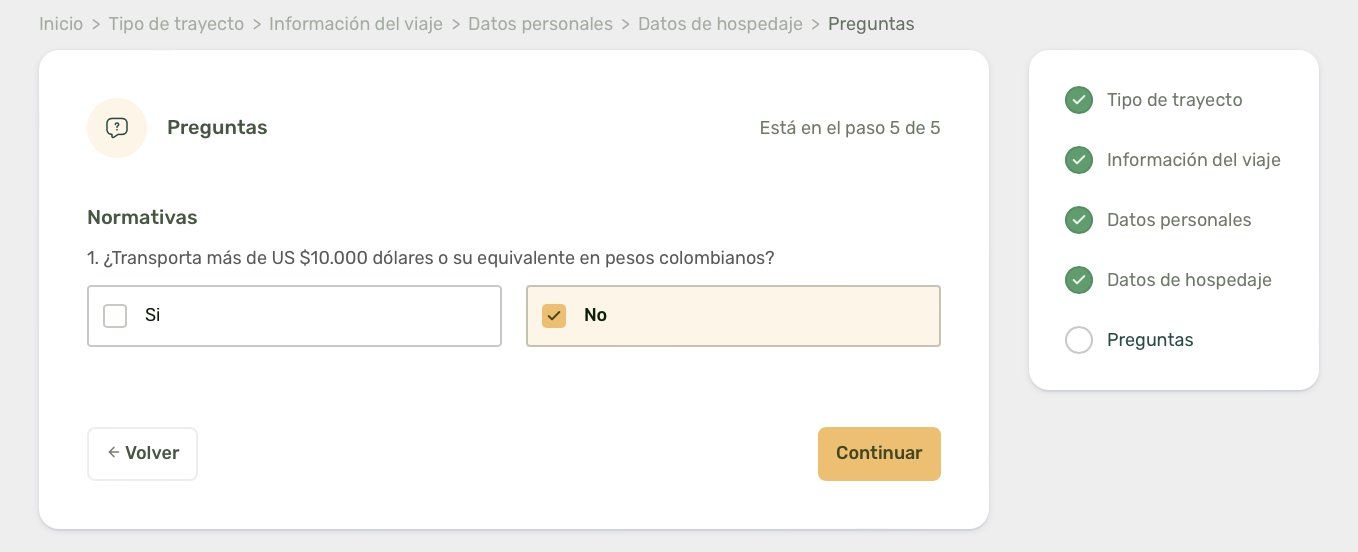Screen dimensions: 1358x552
Task: Click the green check beside Datos personales
Action: 1079,220
